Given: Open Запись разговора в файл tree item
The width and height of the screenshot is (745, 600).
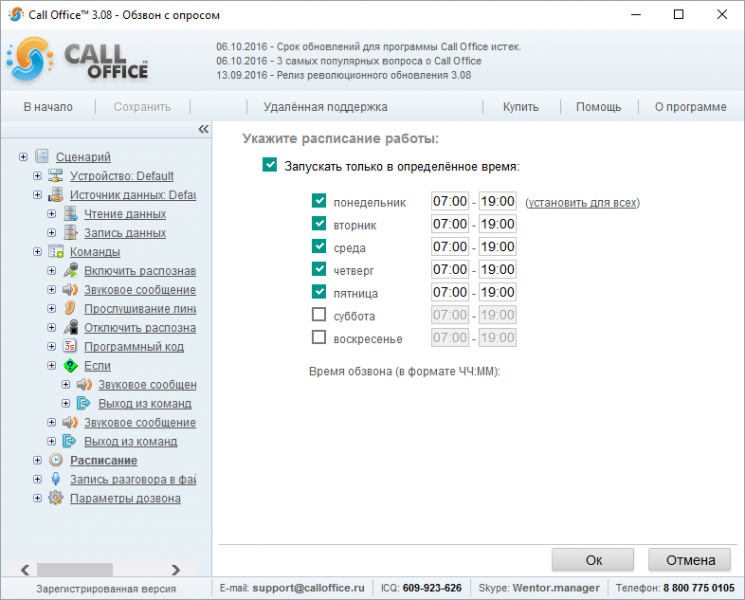Looking at the screenshot, I should point(133,479).
